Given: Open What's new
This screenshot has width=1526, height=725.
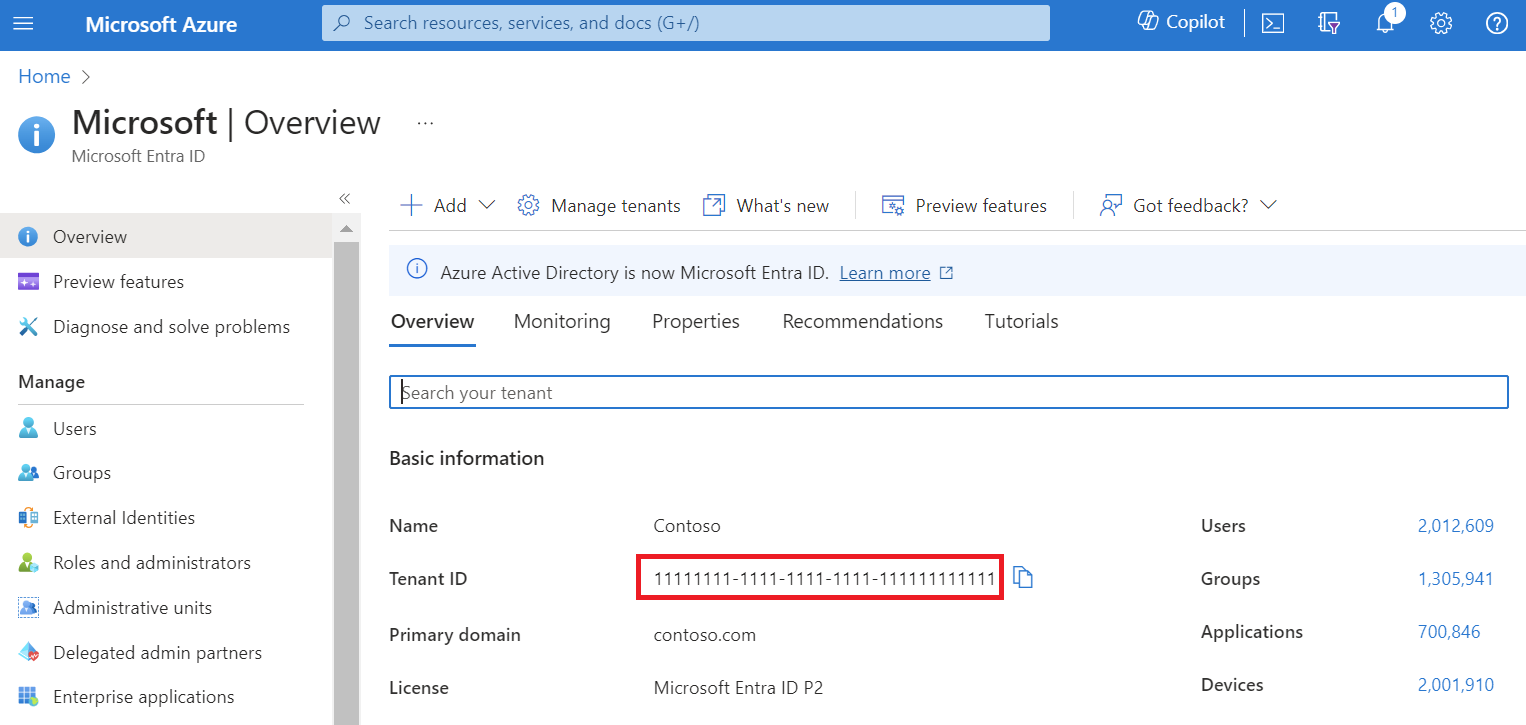Looking at the screenshot, I should point(766,205).
